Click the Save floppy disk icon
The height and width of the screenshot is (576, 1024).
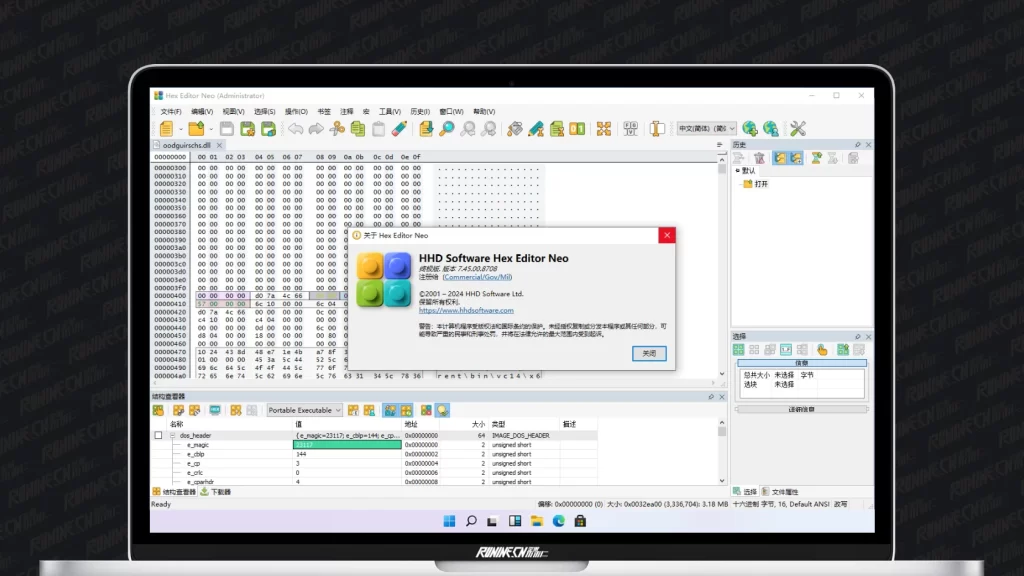[227, 129]
